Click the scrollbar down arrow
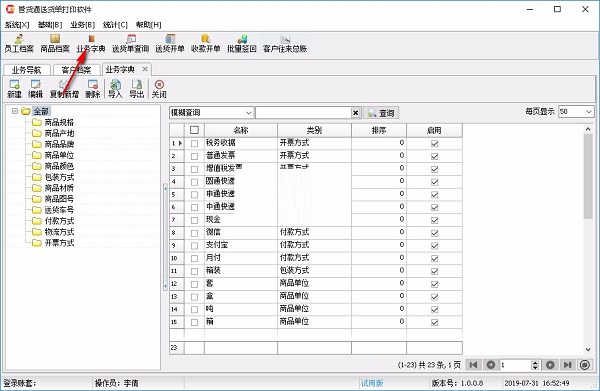The image size is (600, 391). pyautogui.click(x=588, y=349)
